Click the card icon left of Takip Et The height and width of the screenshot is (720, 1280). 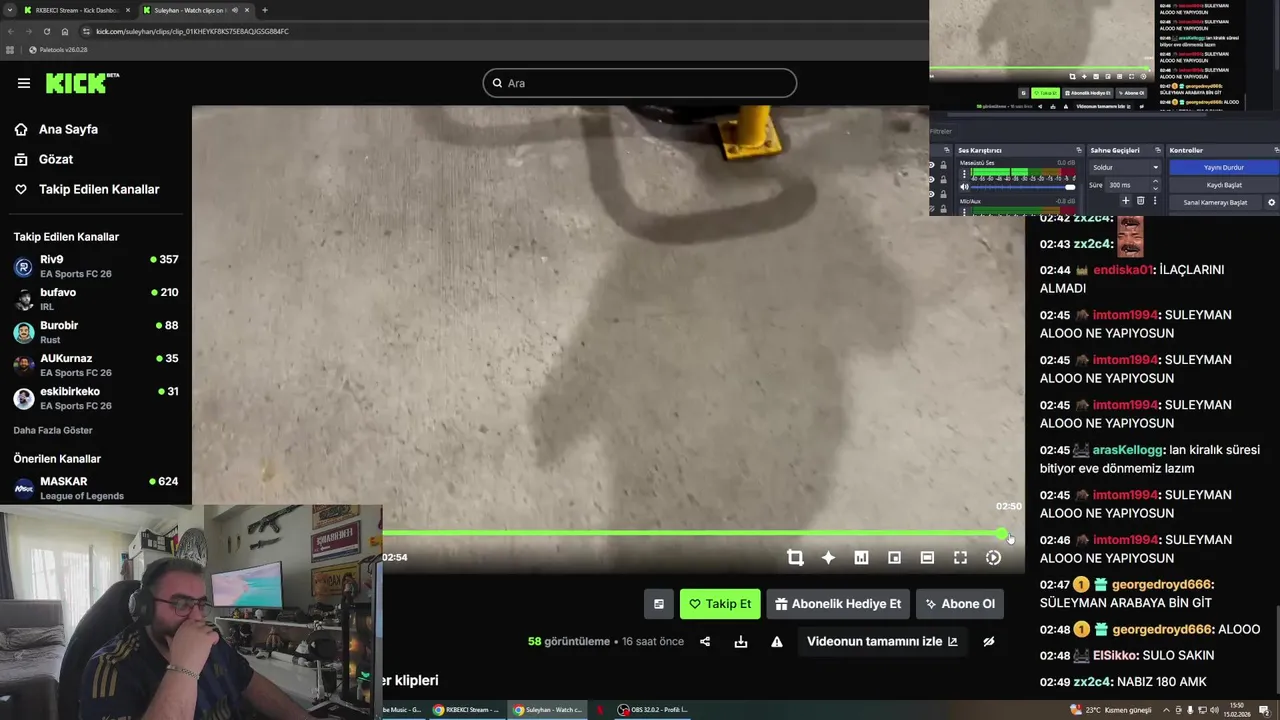(658, 604)
